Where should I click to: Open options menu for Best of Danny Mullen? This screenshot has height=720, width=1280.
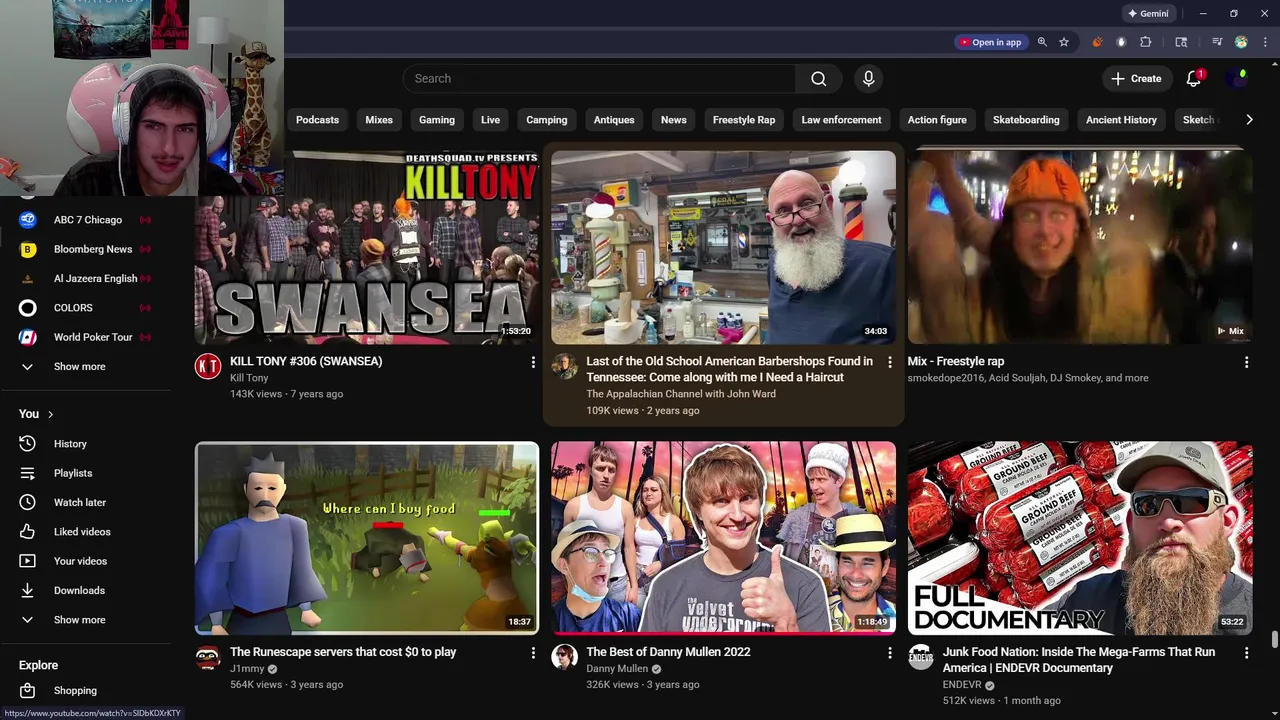tap(890, 653)
